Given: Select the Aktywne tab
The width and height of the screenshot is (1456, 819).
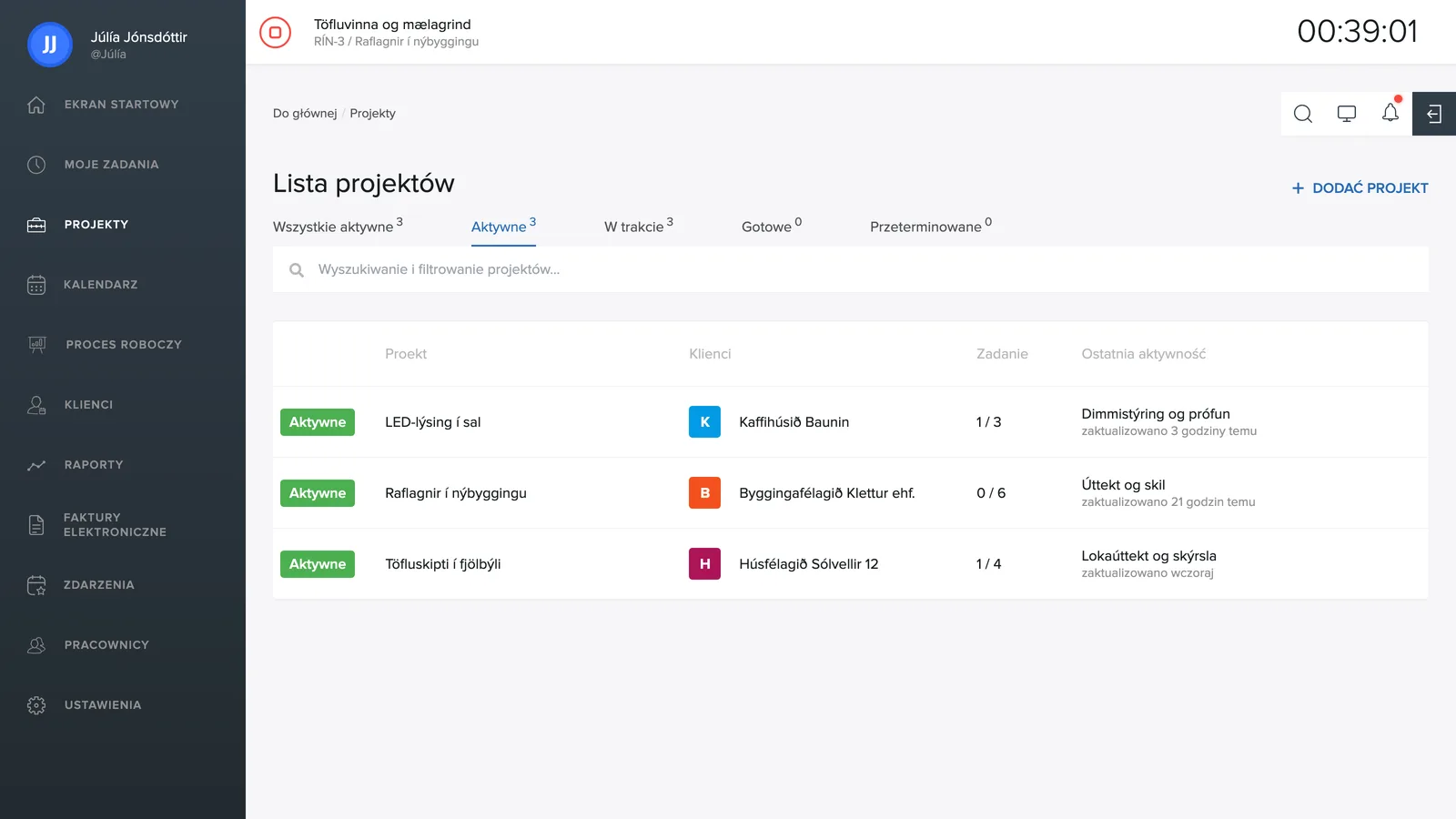Looking at the screenshot, I should 503,226.
